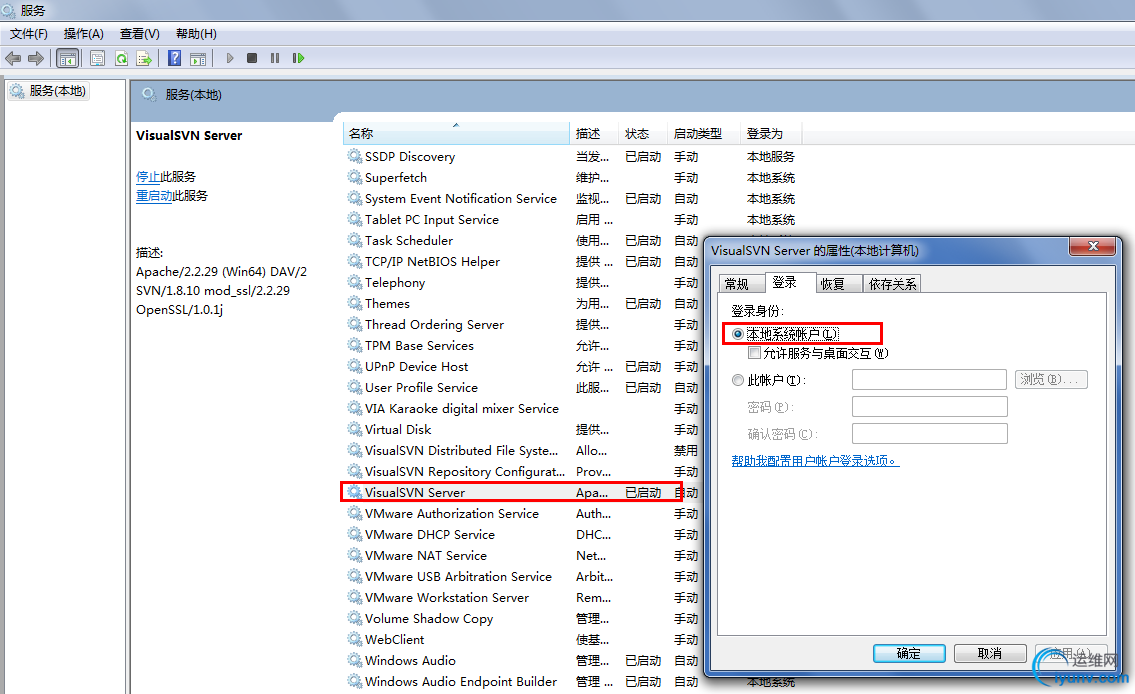
Task: Toggle the show/hide console tree toolbar icon
Action: coord(67,58)
